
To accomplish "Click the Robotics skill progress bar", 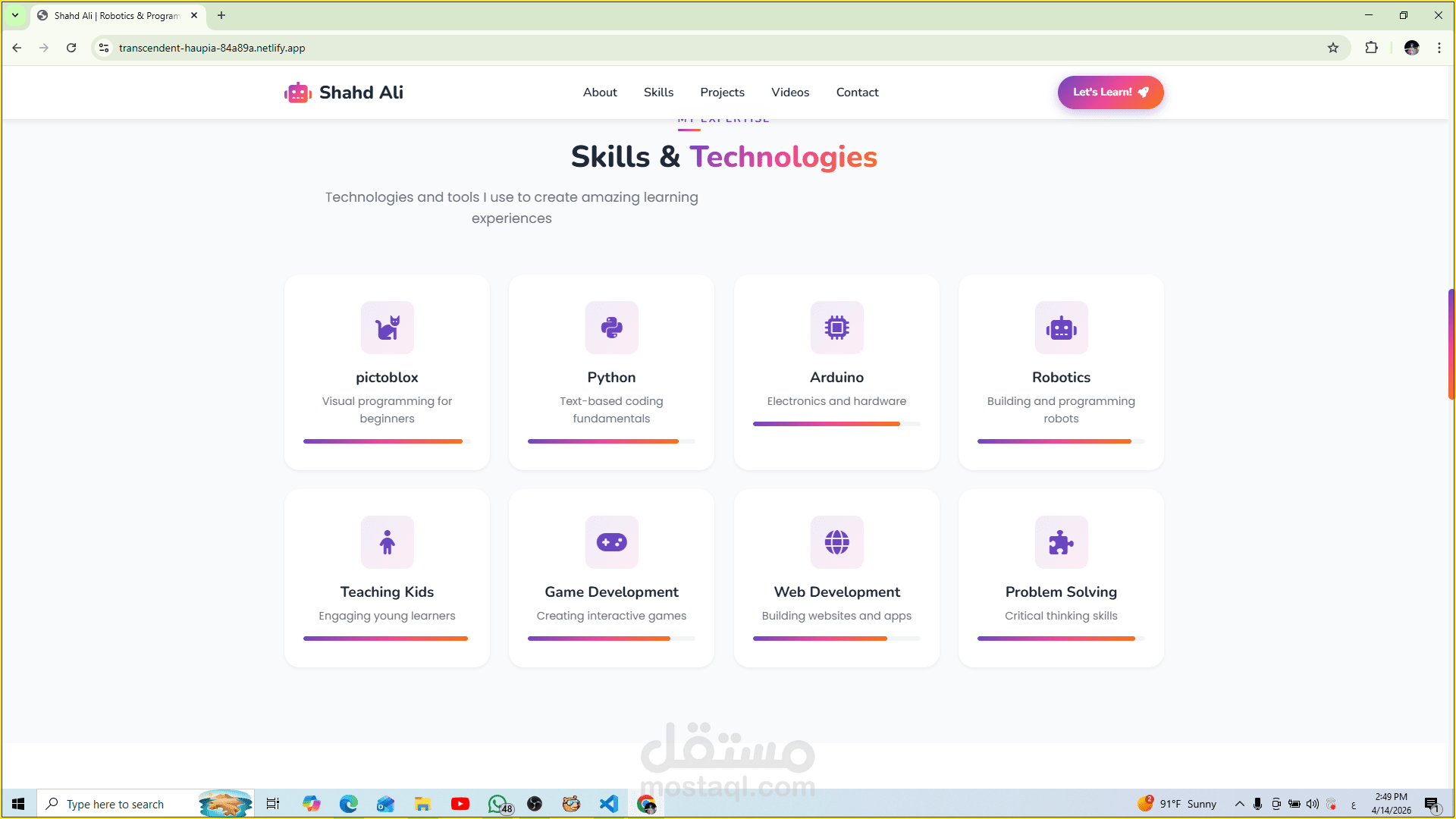I will (x=1061, y=441).
